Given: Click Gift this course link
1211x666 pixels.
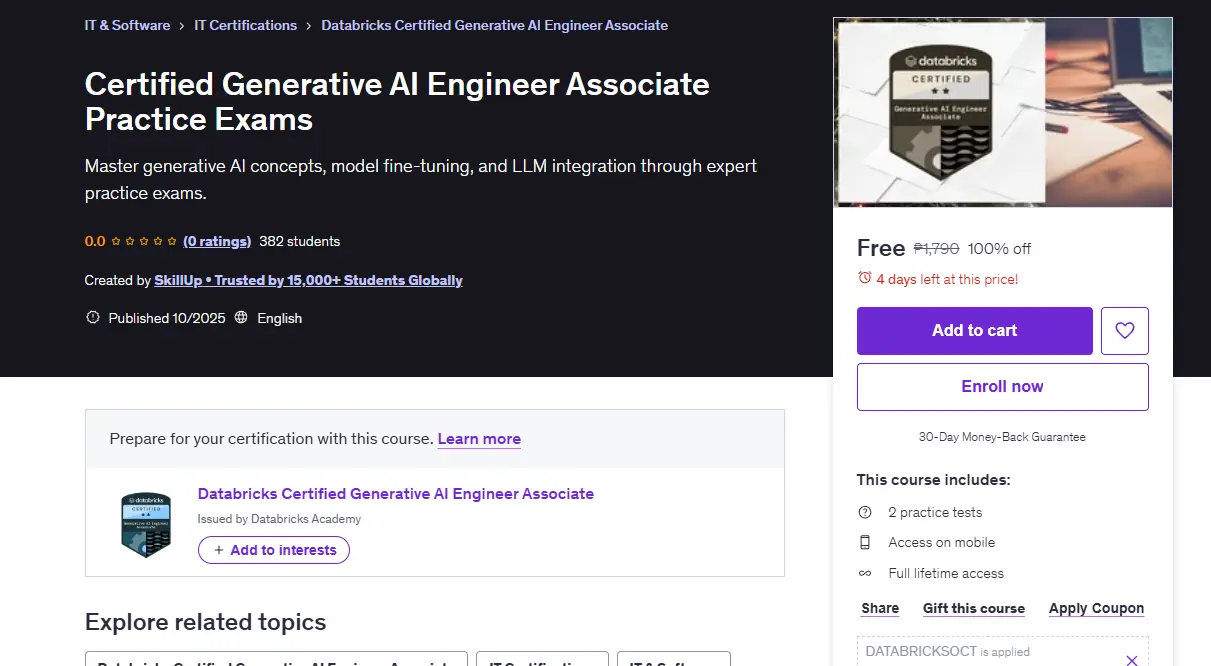Looking at the screenshot, I should click(974, 608).
